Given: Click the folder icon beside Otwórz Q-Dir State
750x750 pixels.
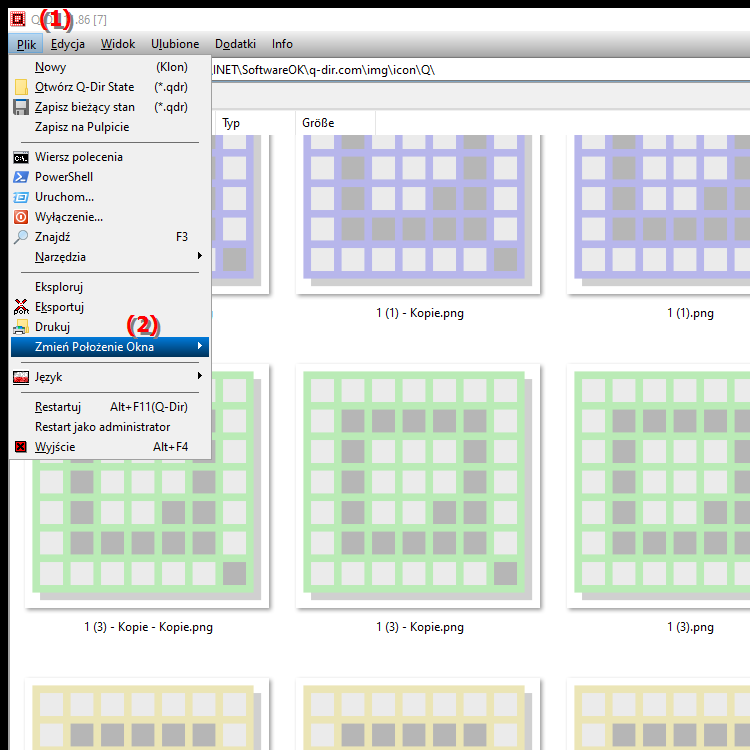Looking at the screenshot, I should (21, 87).
